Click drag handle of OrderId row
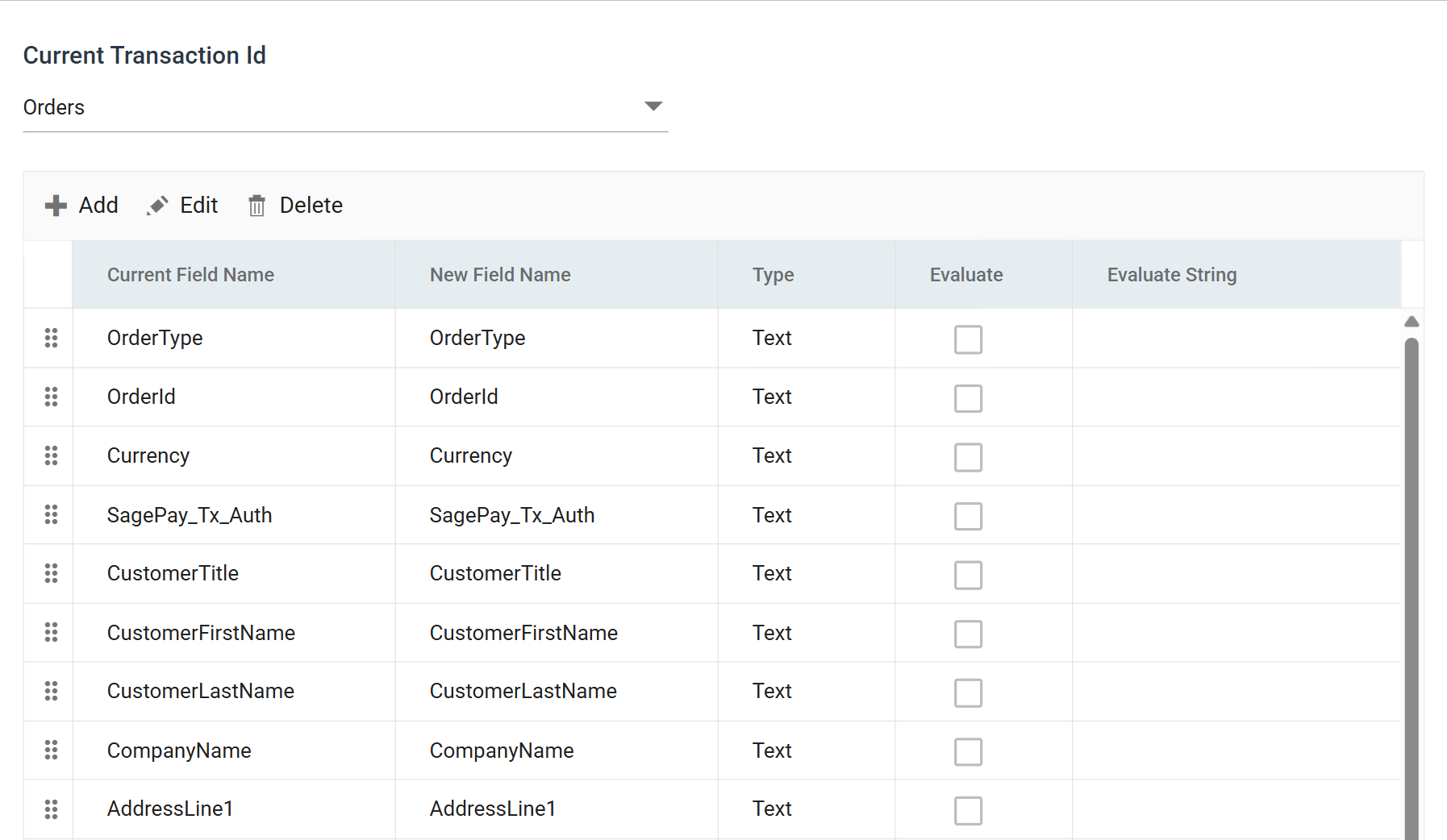 [x=51, y=397]
